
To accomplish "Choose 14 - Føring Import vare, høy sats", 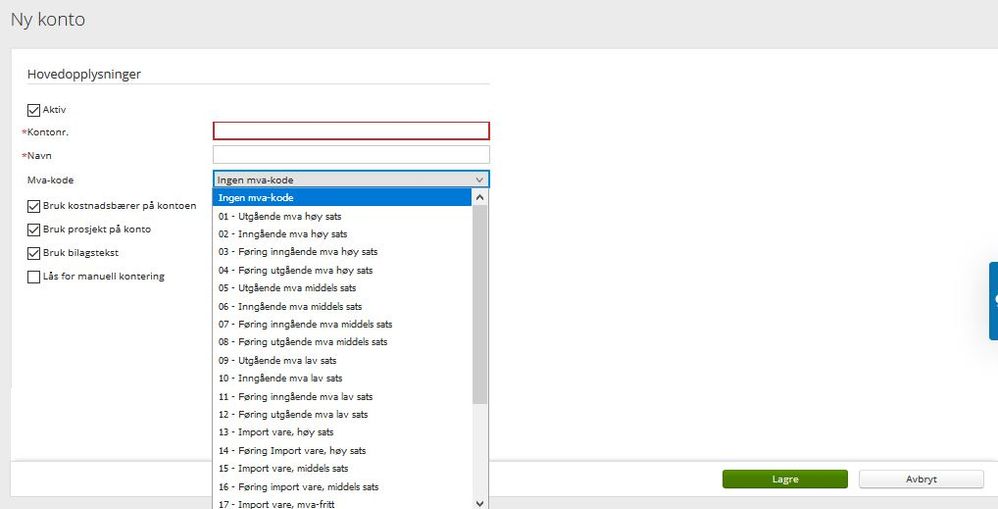I will tap(342, 451).
